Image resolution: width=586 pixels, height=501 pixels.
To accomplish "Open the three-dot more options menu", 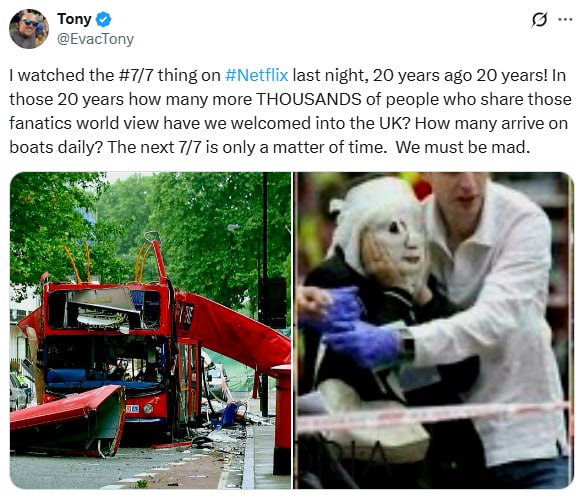I will 565,19.
